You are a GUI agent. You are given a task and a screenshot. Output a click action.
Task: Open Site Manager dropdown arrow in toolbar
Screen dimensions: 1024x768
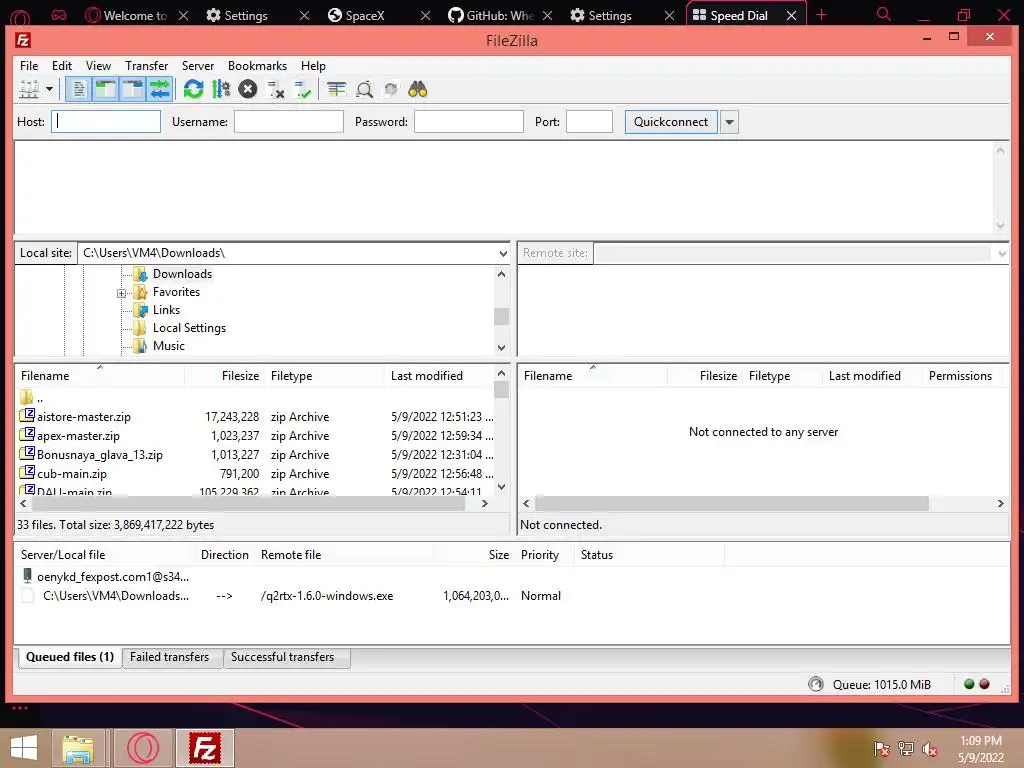49,89
